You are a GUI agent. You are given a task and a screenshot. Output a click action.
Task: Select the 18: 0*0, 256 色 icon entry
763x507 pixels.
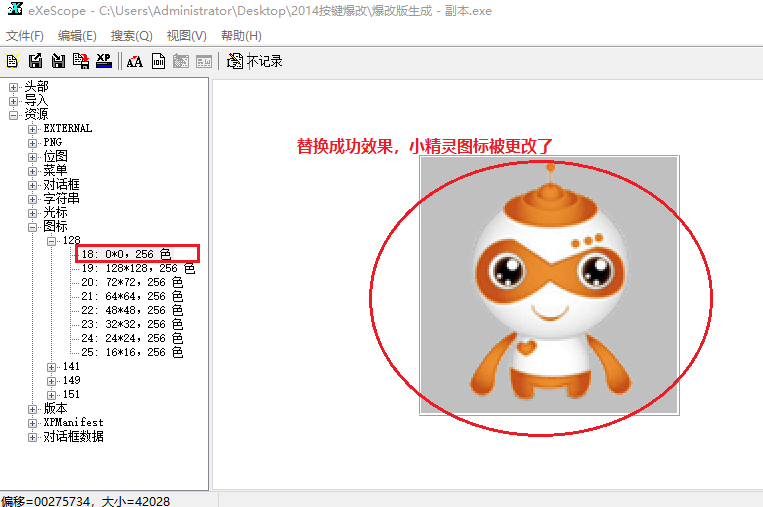coord(127,254)
